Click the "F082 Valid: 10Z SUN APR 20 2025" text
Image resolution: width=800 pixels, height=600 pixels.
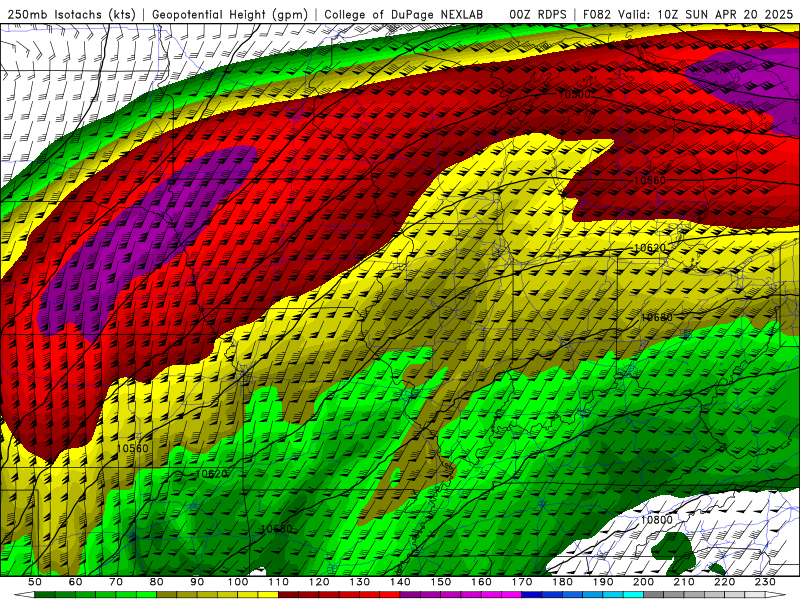pos(688,14)
